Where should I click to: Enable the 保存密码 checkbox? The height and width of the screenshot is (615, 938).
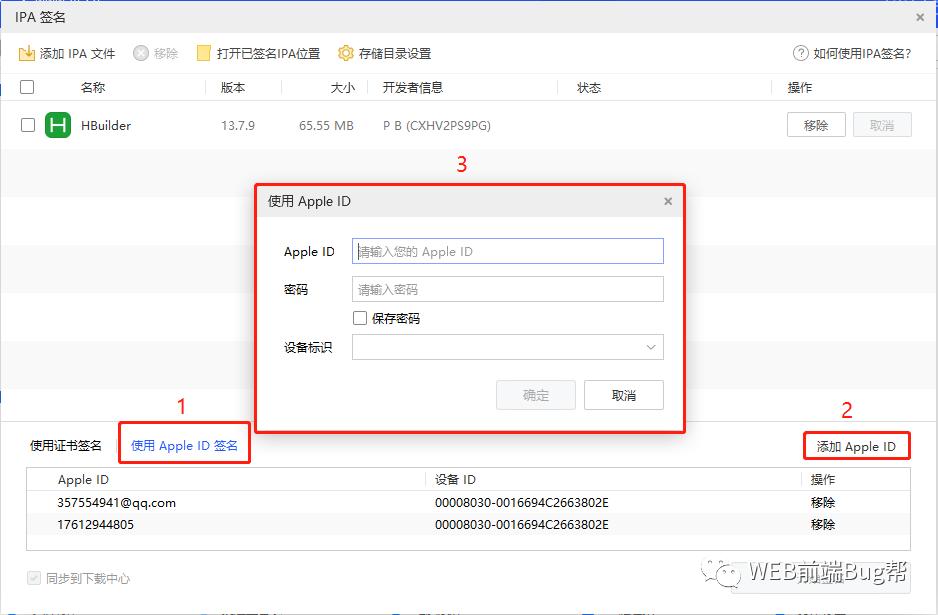pos(359,318)
